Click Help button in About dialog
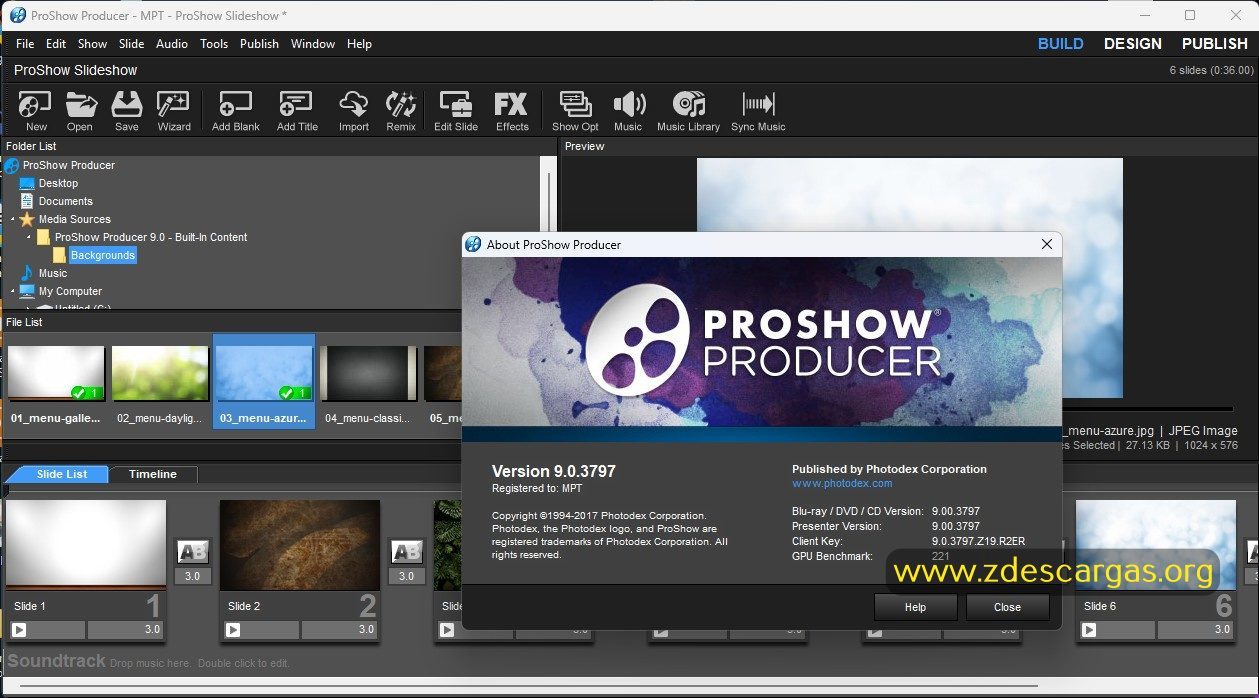The height and width of the screenshot is (698, 1259). click(x=915, y=607)
